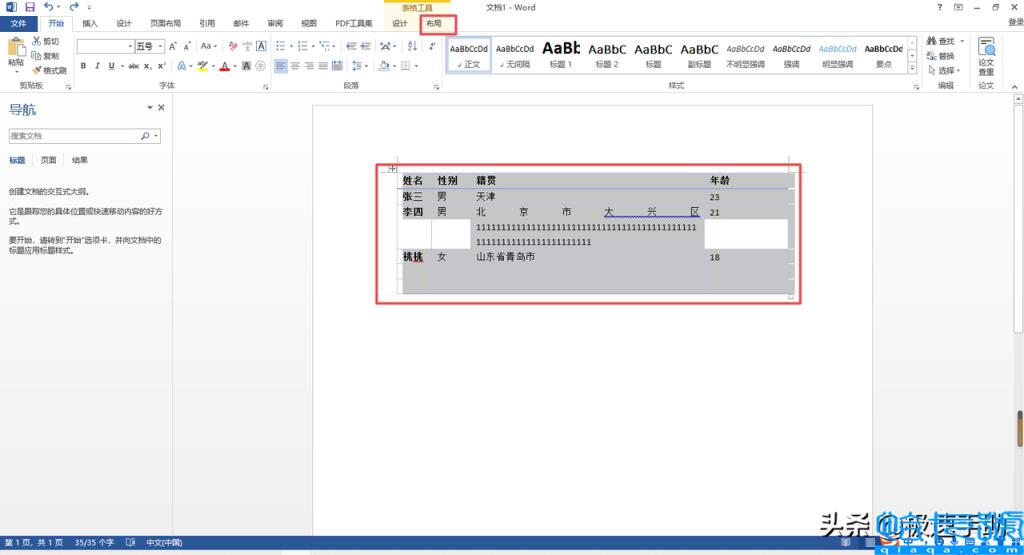This screenshot has height=555, width=1024.
Task: Click the Save icon in quick access toolbar
Action: [x=30, y=7]
